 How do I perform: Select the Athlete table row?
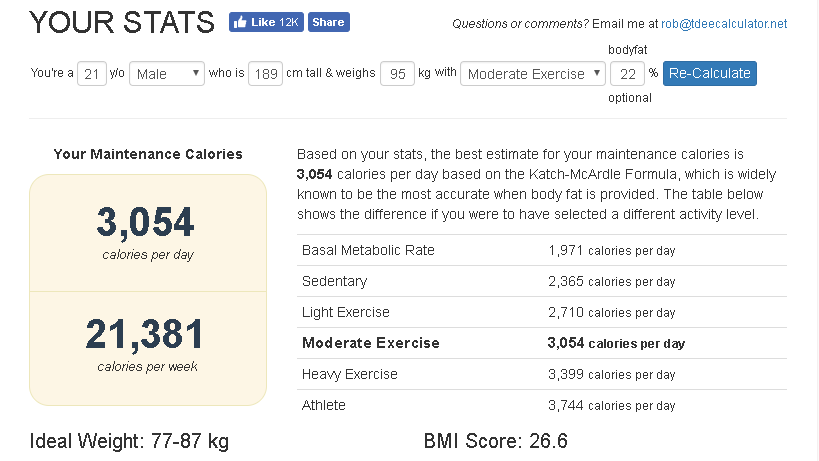pos(542,405)
